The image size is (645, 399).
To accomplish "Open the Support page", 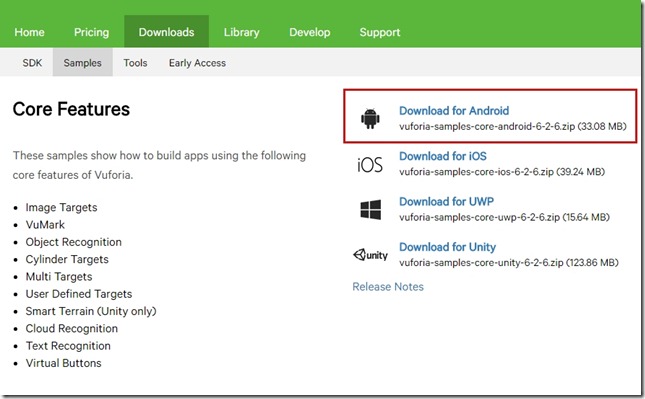I will [380, 32].
